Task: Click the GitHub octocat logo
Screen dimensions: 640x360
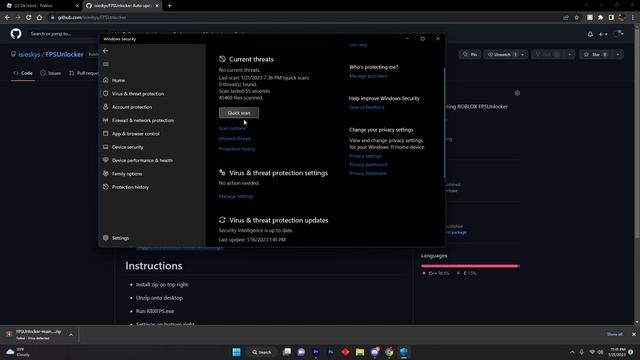Action: pos(16,33)
